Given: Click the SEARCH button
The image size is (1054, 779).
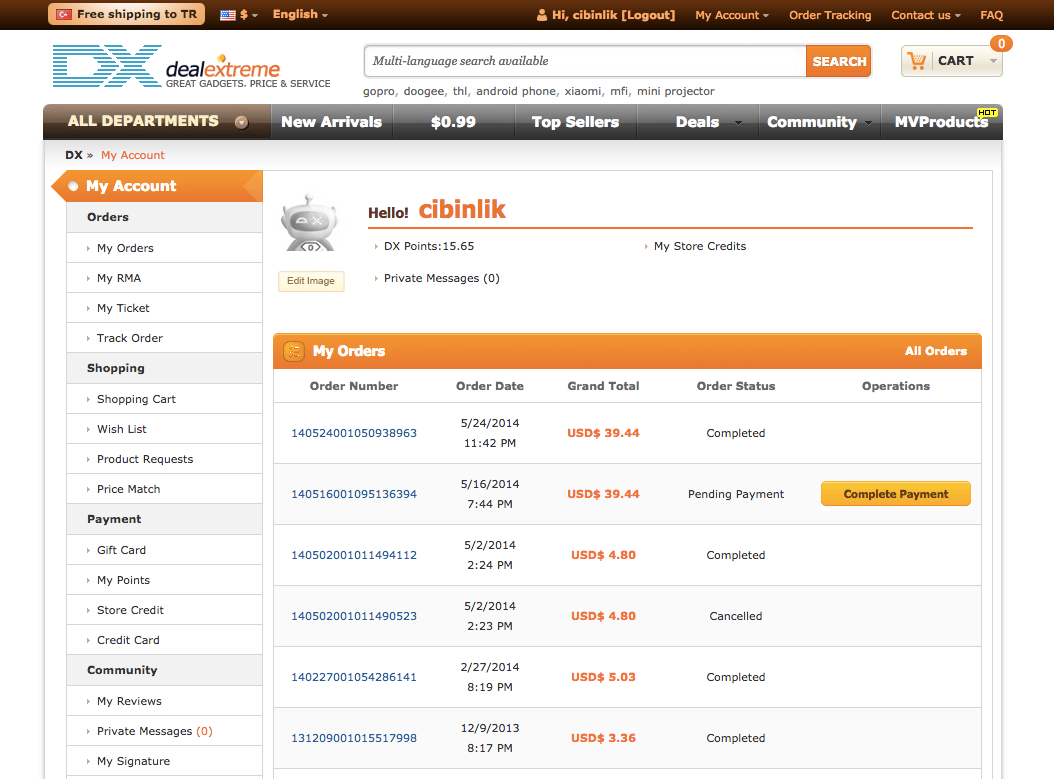Looking at the screenshot, I should point(838,61).
